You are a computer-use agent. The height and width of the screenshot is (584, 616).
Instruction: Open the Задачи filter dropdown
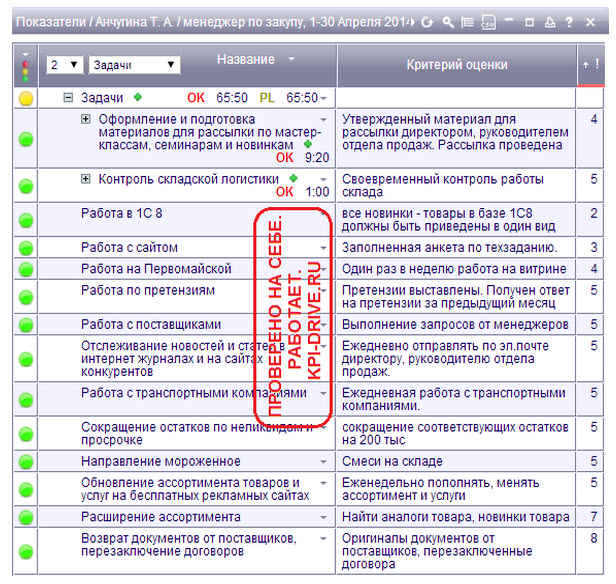pos(134,65)
